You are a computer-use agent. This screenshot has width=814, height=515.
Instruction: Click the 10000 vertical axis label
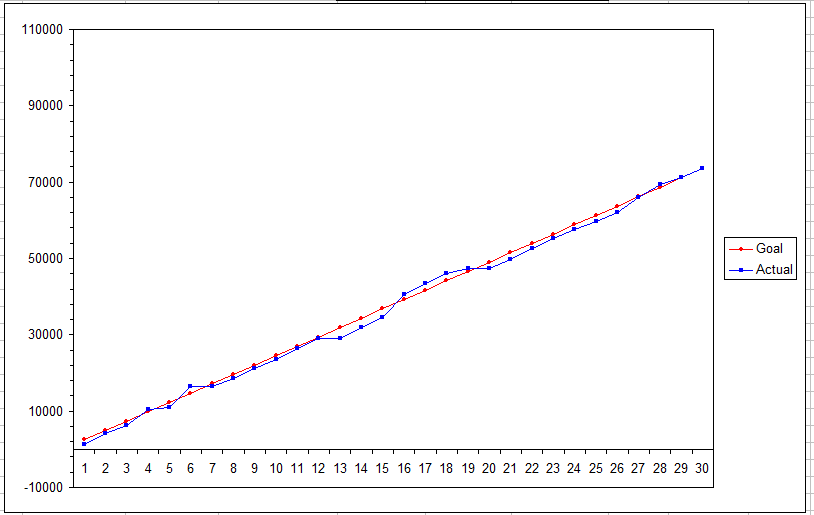[44, 411]
